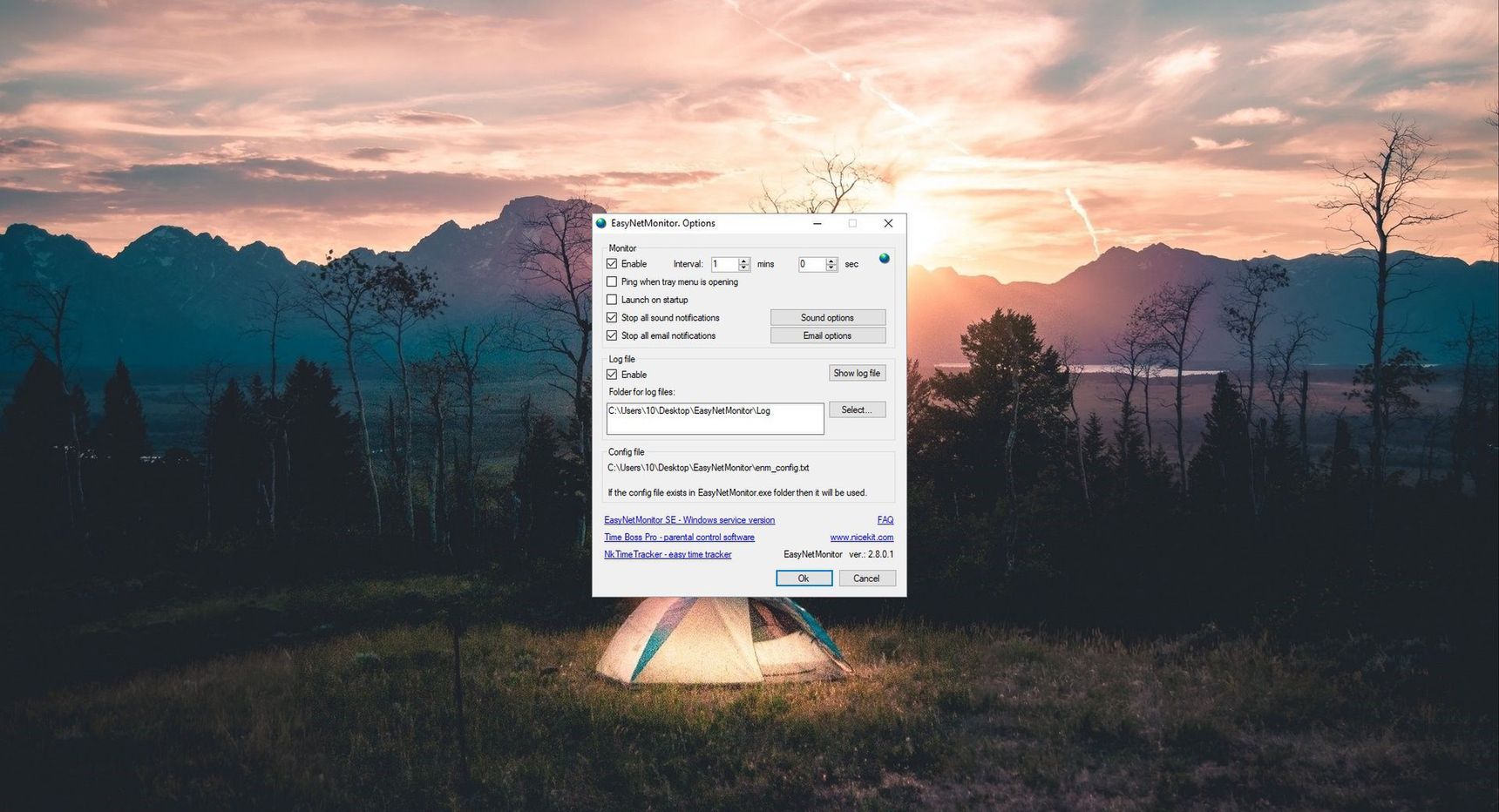Enable Ping when tray menu is opening

612,281
